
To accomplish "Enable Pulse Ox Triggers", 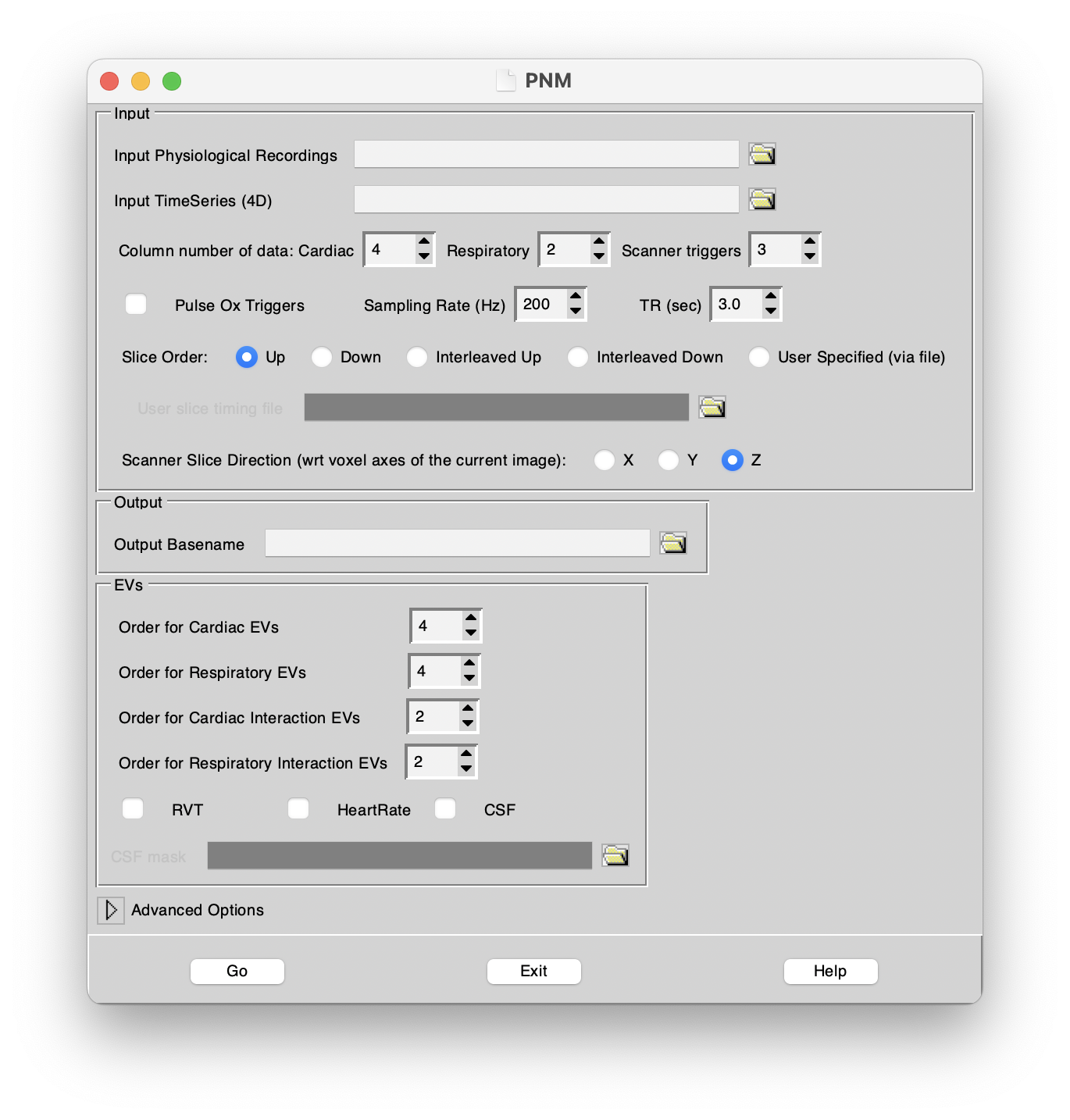I will click(x=136, y=304).
